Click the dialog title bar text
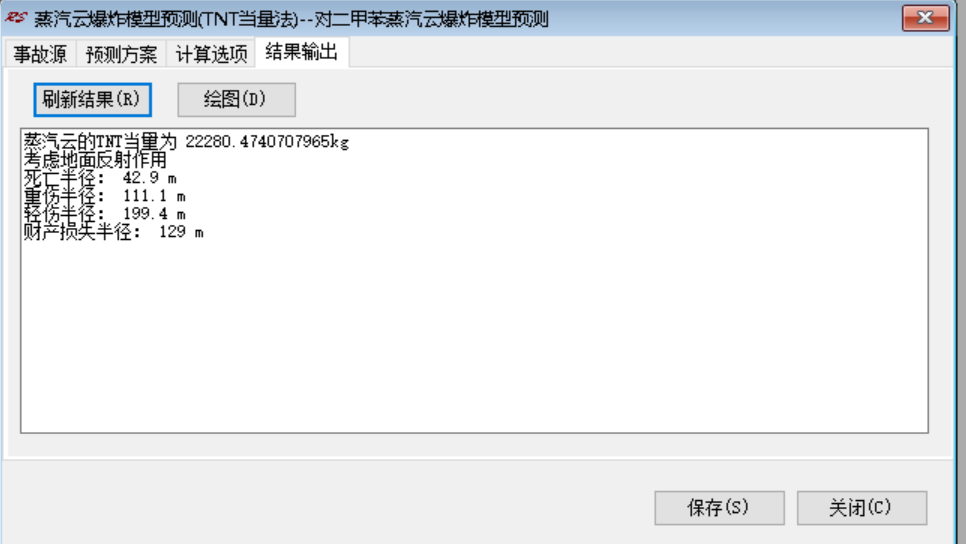Screen dimensions: 966x544 tap(291, 18)
